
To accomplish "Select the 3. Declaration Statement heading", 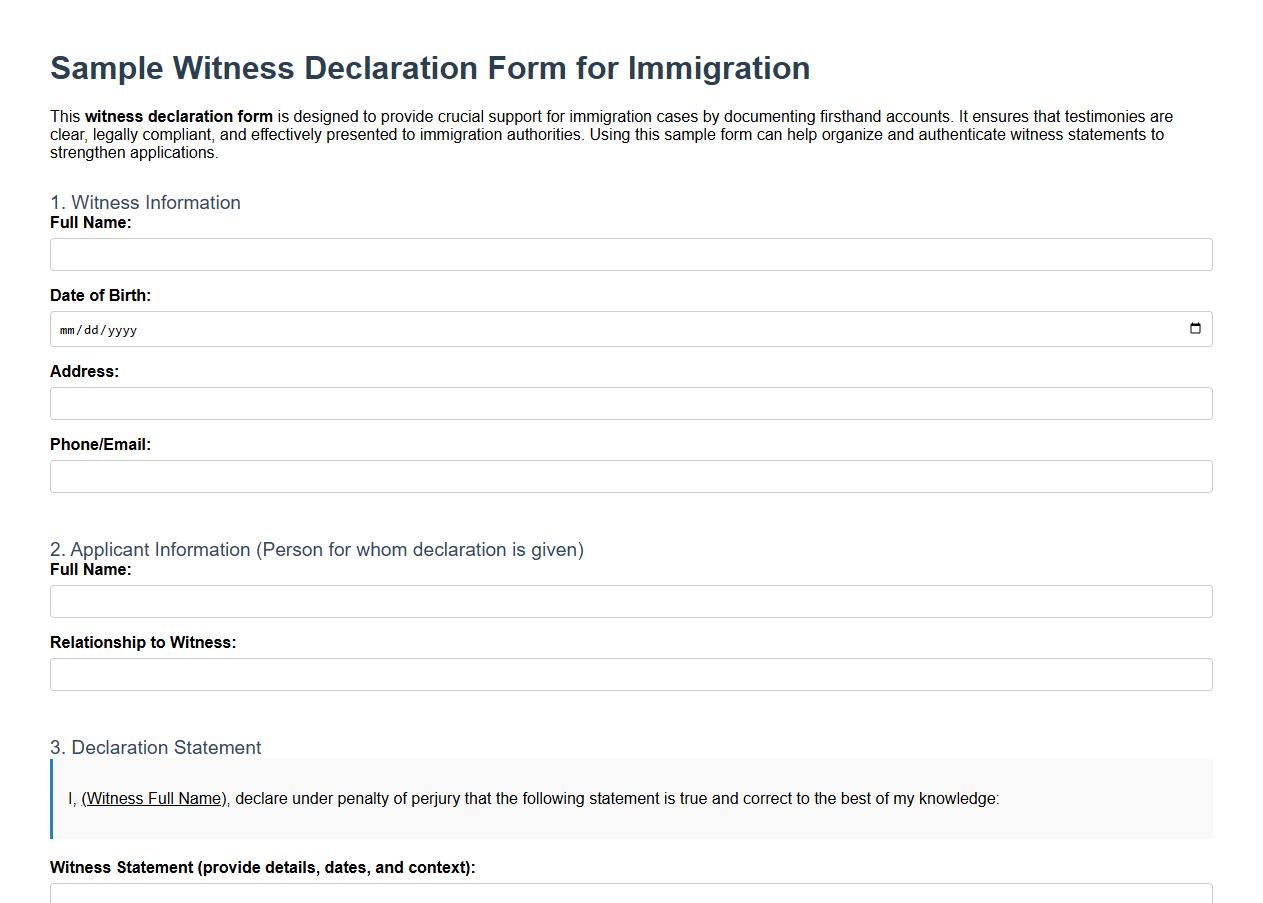I will pos(155,747).
